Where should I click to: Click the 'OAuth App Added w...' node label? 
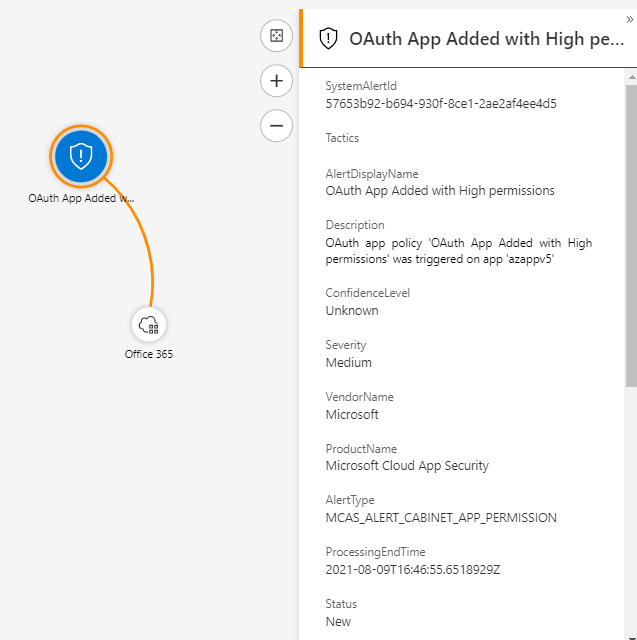click(81, 198)
